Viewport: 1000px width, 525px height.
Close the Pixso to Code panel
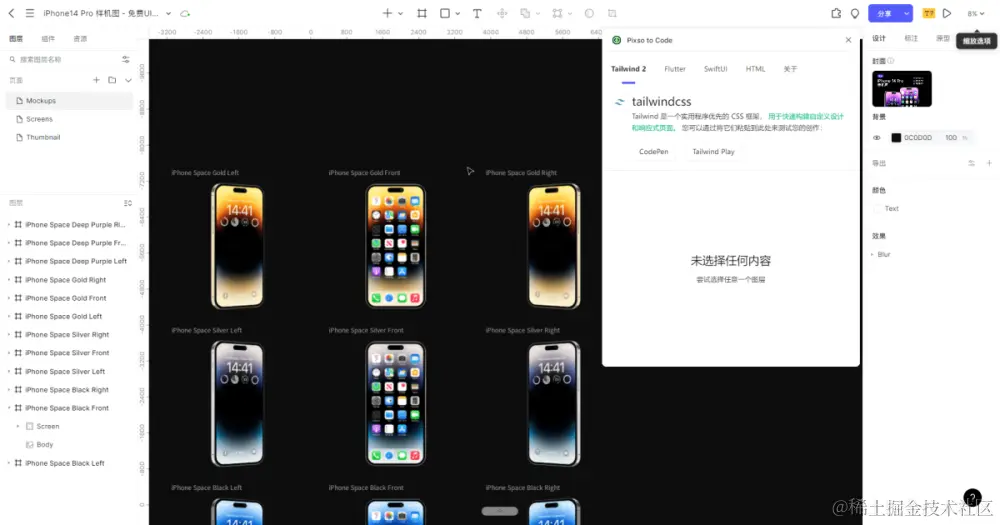848,40
